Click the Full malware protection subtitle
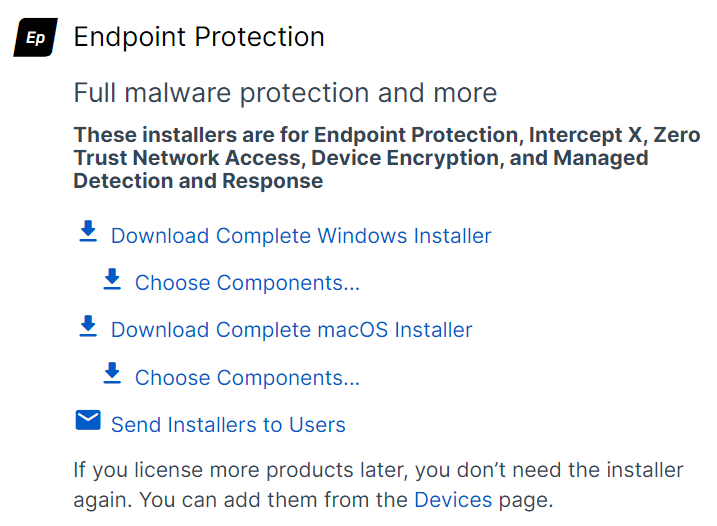 (285, 94)
